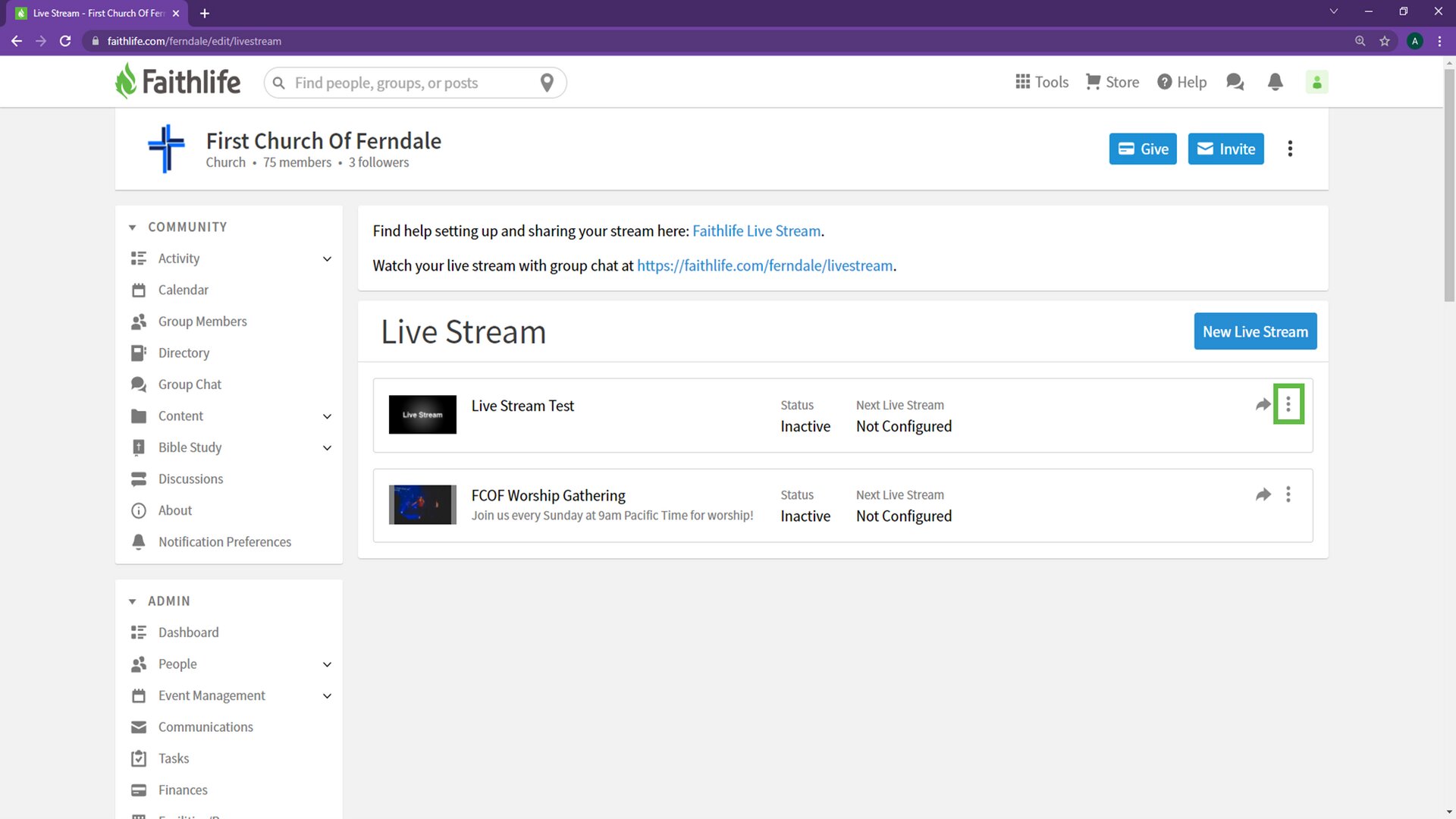Click the location pin in search bar

pos(547,83)
